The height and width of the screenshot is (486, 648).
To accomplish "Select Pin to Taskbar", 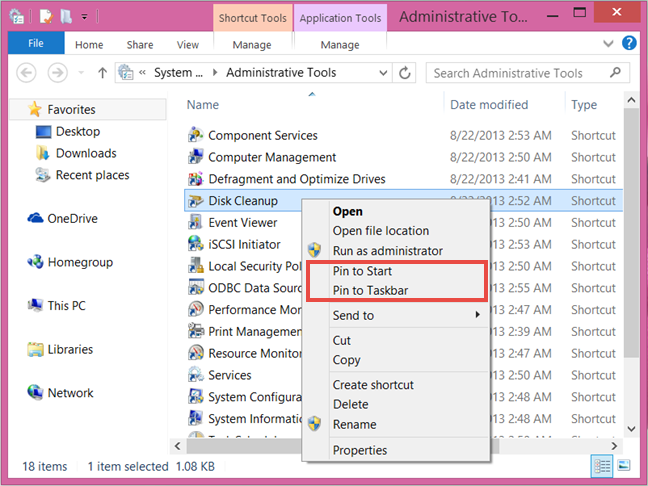I will pyautogui.click(x=370, y=291).
